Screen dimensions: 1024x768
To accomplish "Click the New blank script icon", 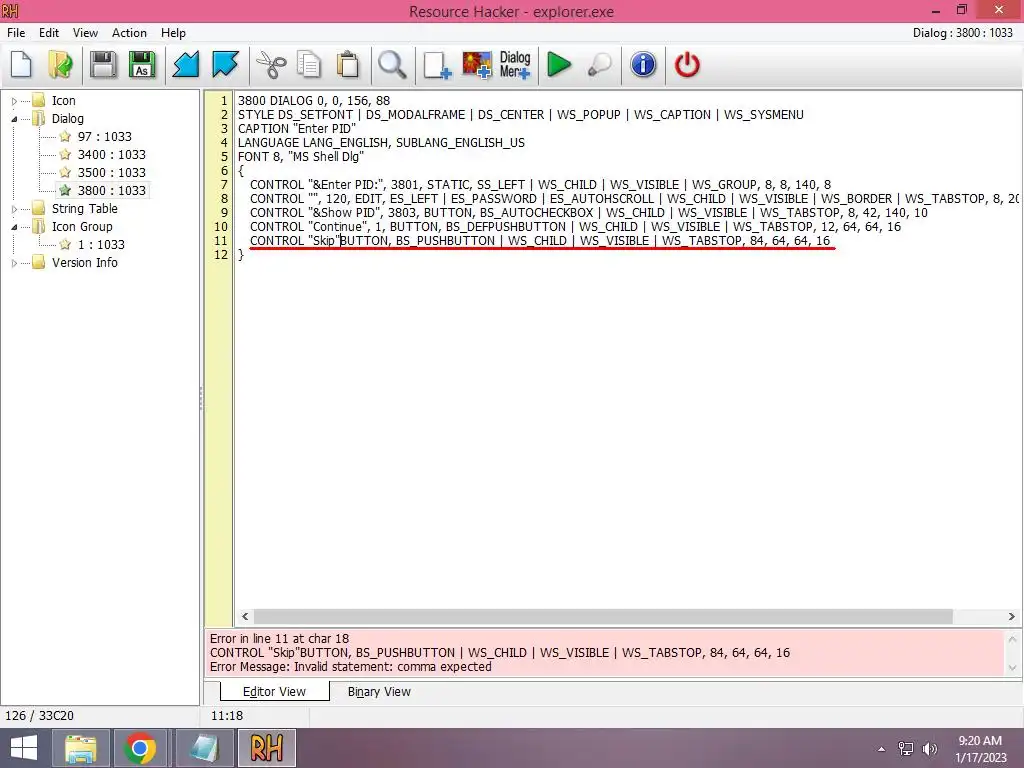I will 22,65.
